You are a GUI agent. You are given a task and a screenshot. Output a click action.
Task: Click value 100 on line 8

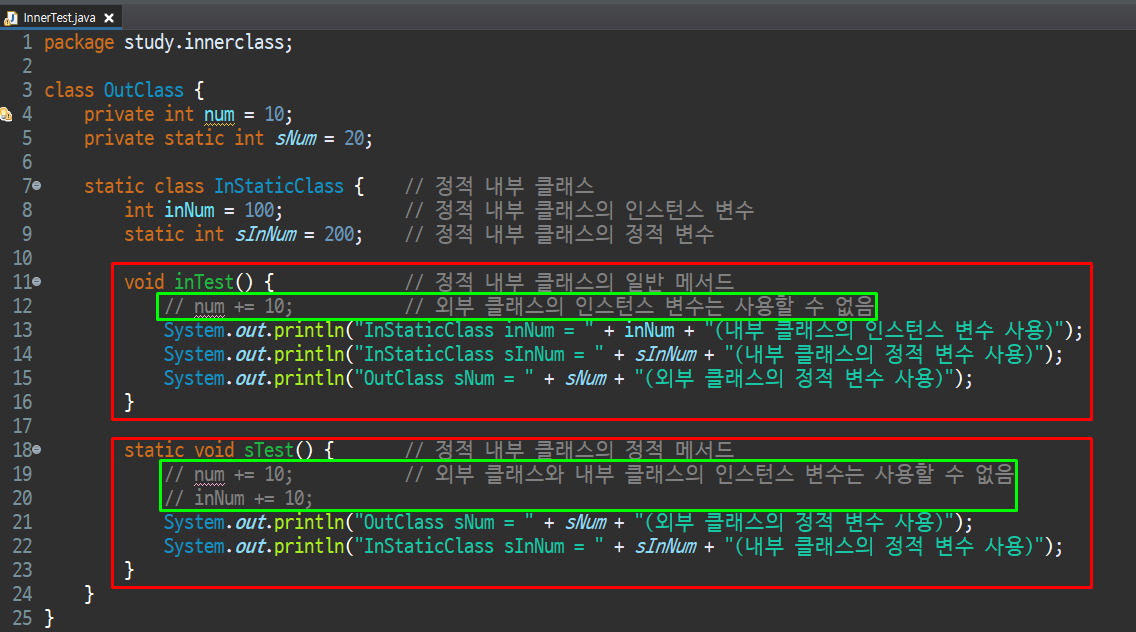click(259, 210)
